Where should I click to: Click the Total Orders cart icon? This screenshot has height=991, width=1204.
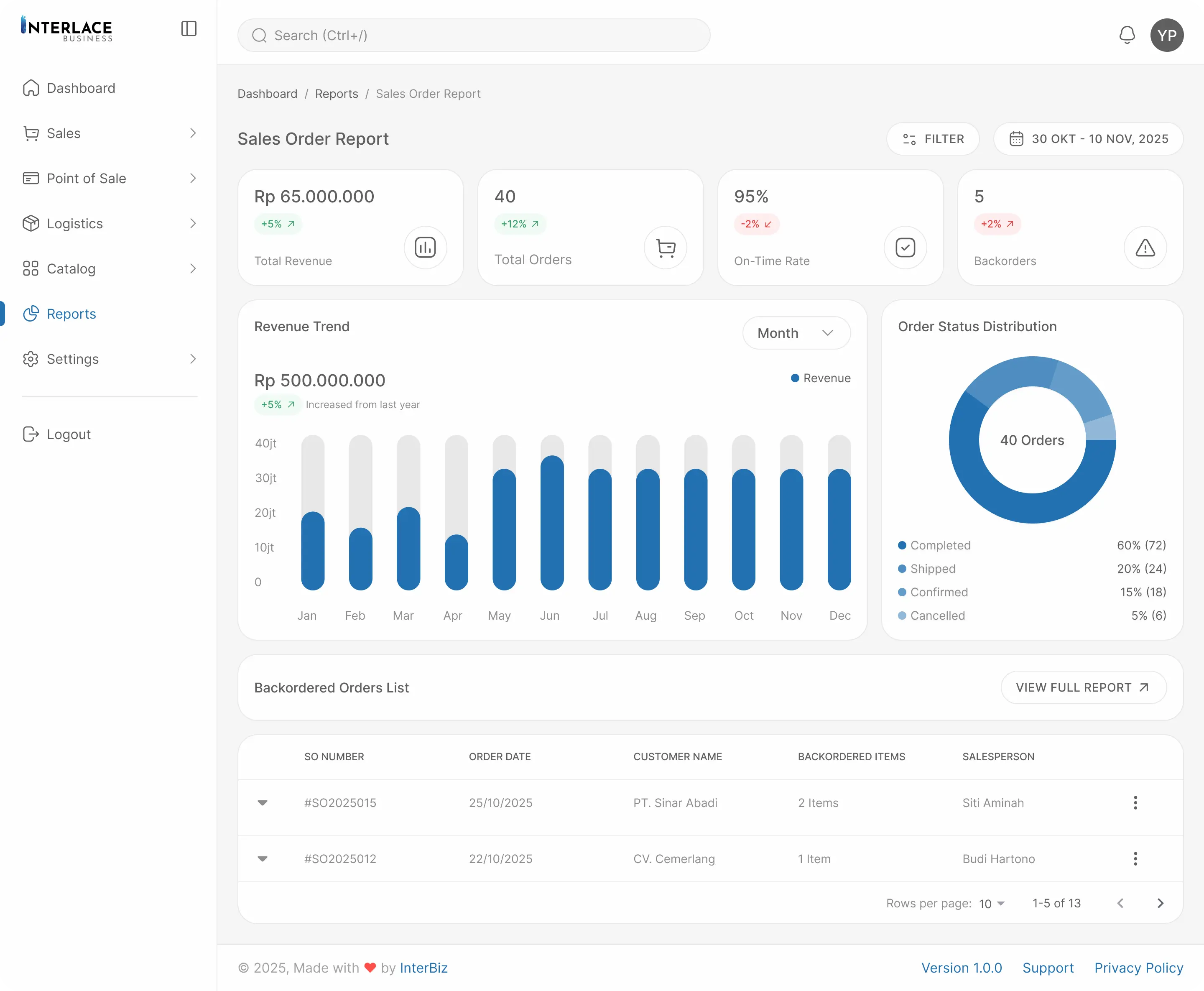point(666,248)
